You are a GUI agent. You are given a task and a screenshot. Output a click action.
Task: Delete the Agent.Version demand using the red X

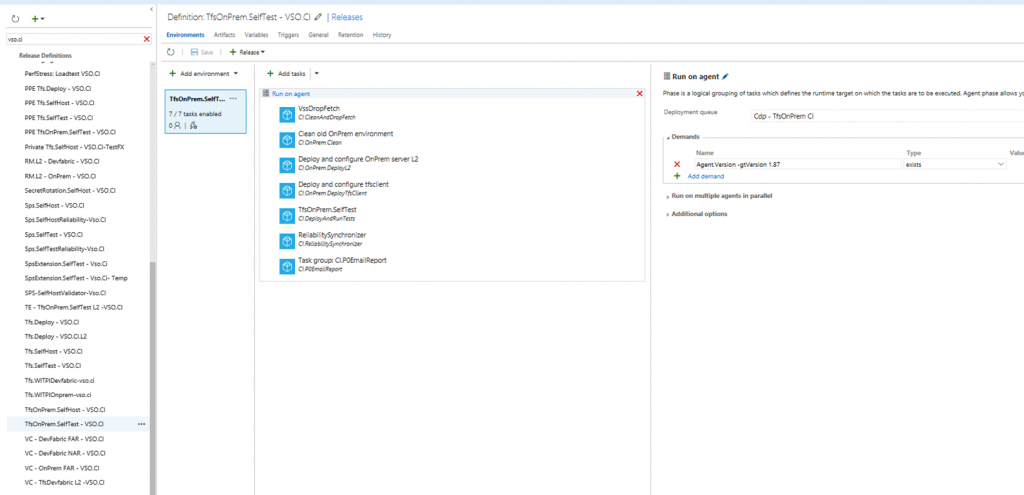pyautogui.click(x=677, y=164)
